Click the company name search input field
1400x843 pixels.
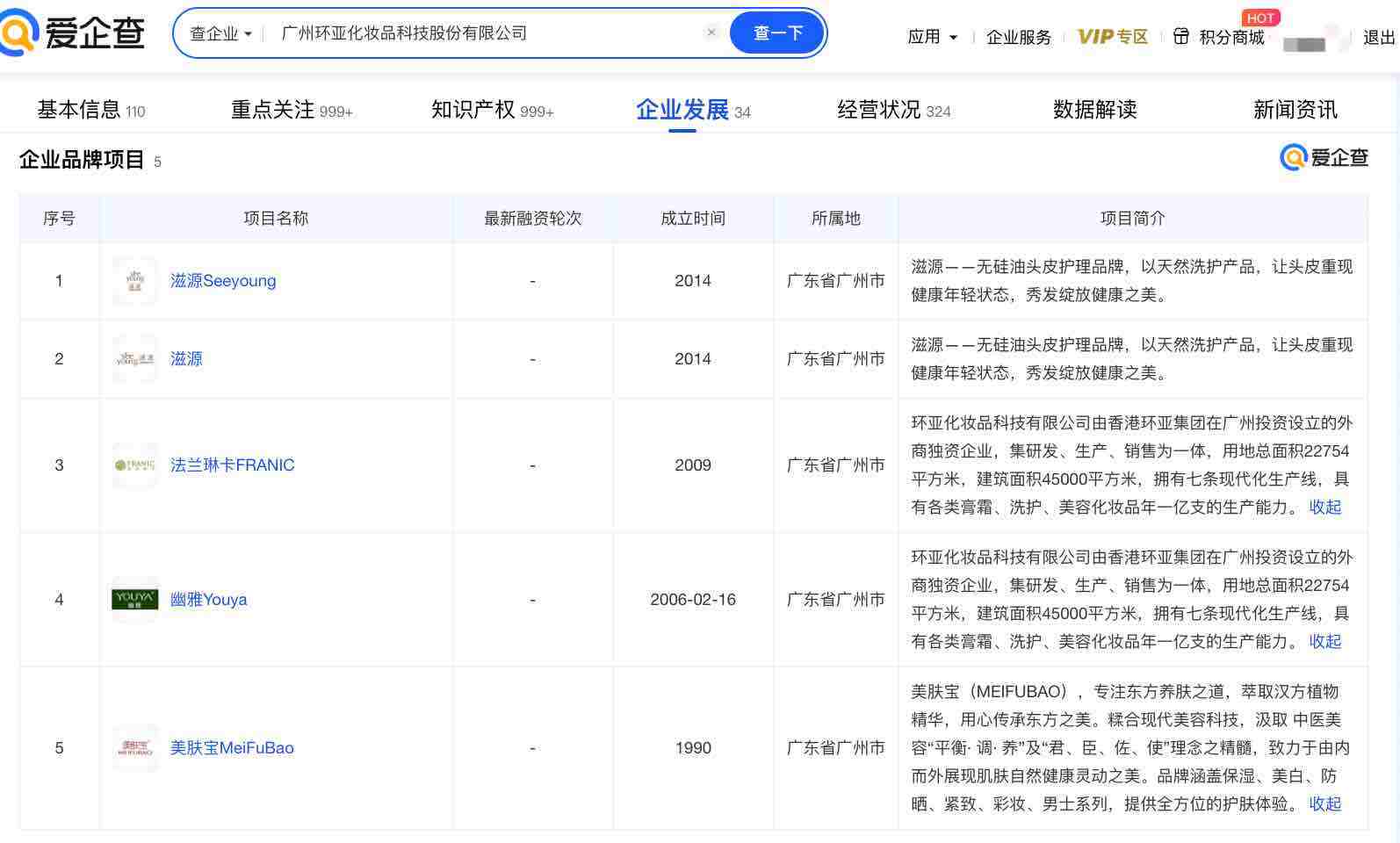[487, 33]
